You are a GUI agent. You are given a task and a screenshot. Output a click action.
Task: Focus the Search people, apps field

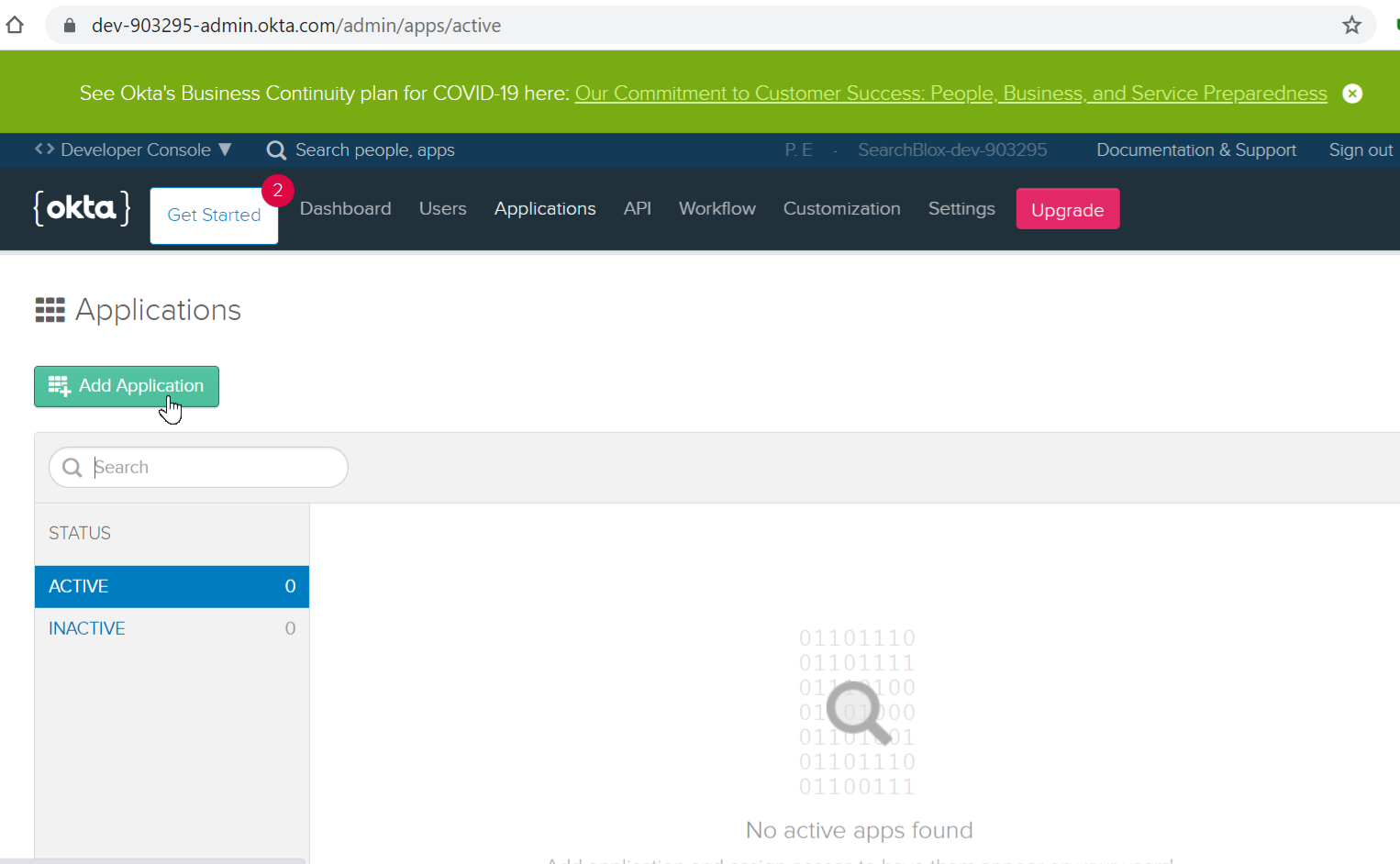[374, 150]
